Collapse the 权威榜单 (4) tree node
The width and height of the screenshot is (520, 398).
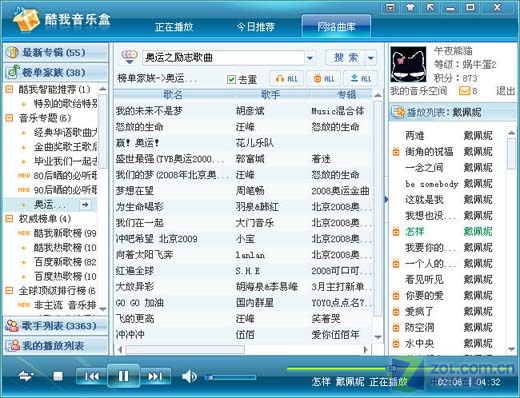coord(9,219)
